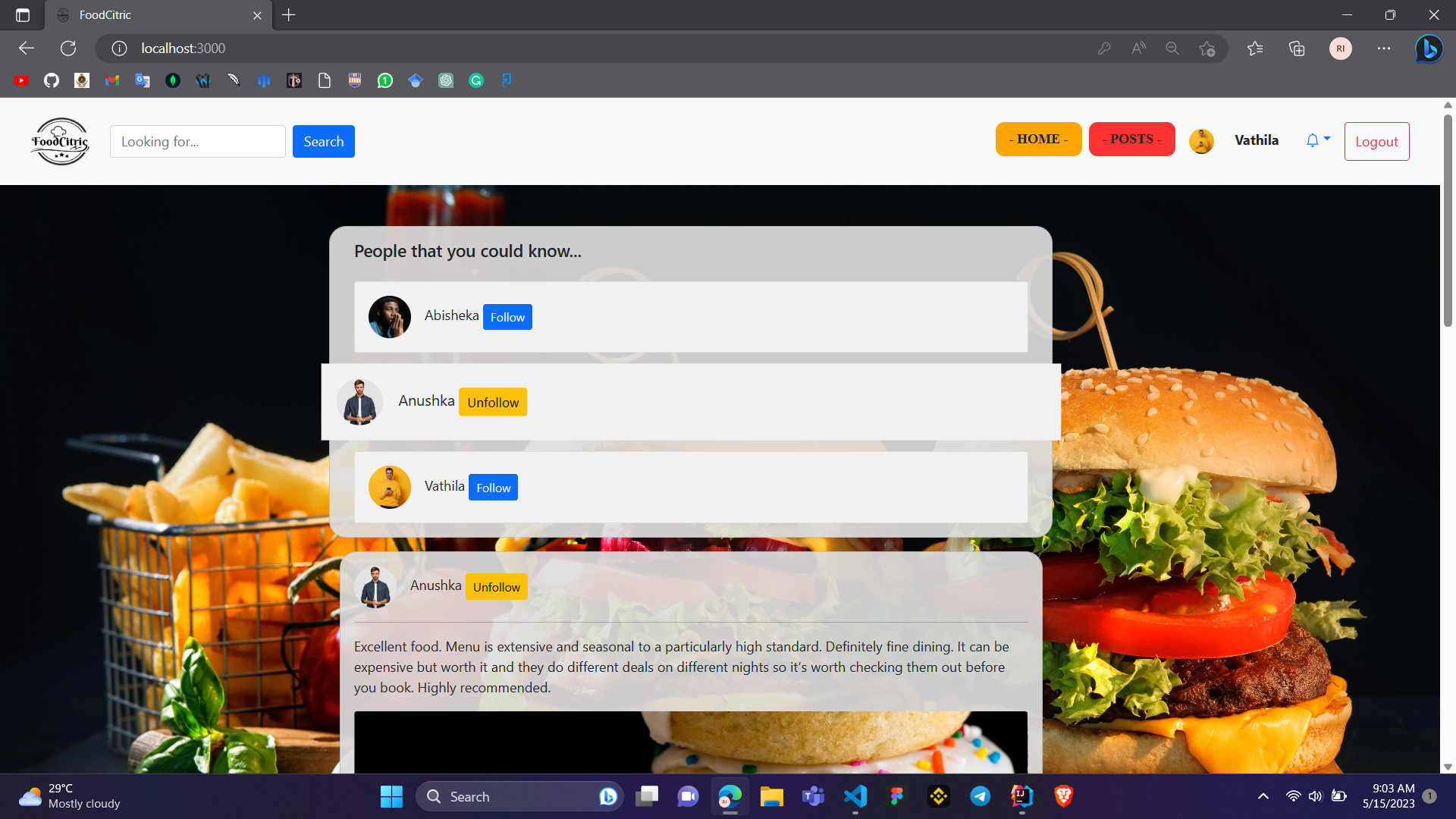Click Abisheka's profile picture
This screenshot has width=1456, height=819.
tap(389, 317)
